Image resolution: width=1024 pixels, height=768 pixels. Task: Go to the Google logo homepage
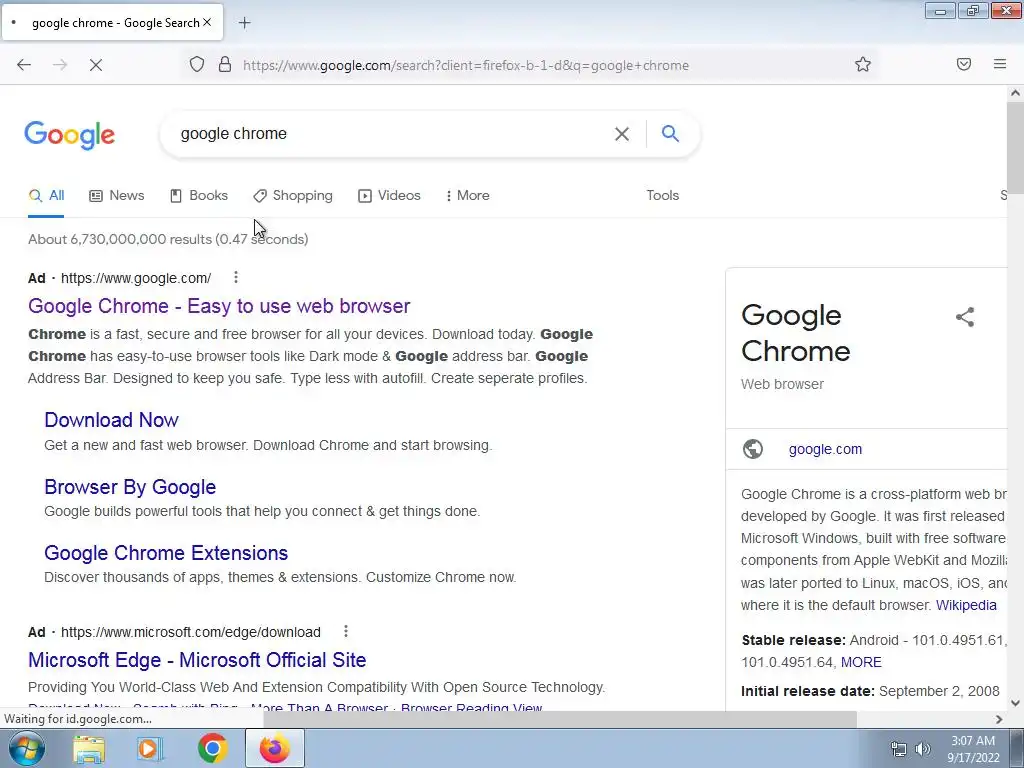tap(70, 135)
